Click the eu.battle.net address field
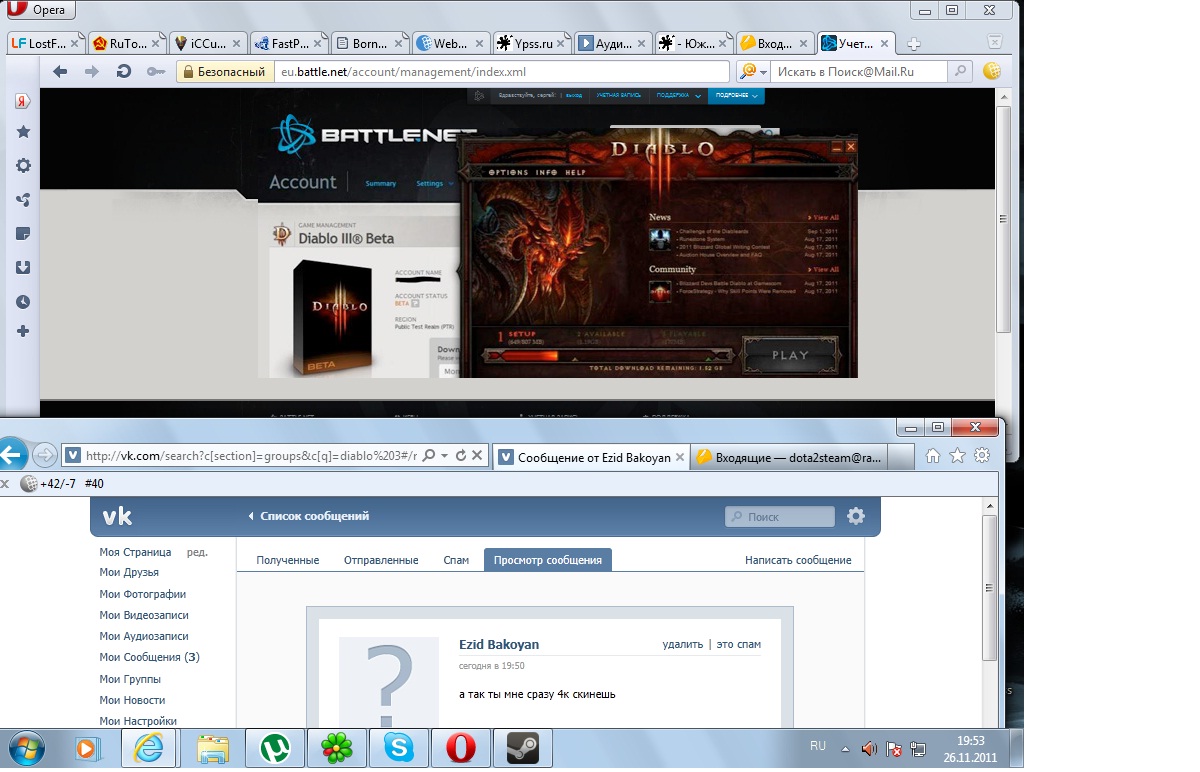Image resolution: width=1200 pixels, height=772 pixels. click(503, 72)
